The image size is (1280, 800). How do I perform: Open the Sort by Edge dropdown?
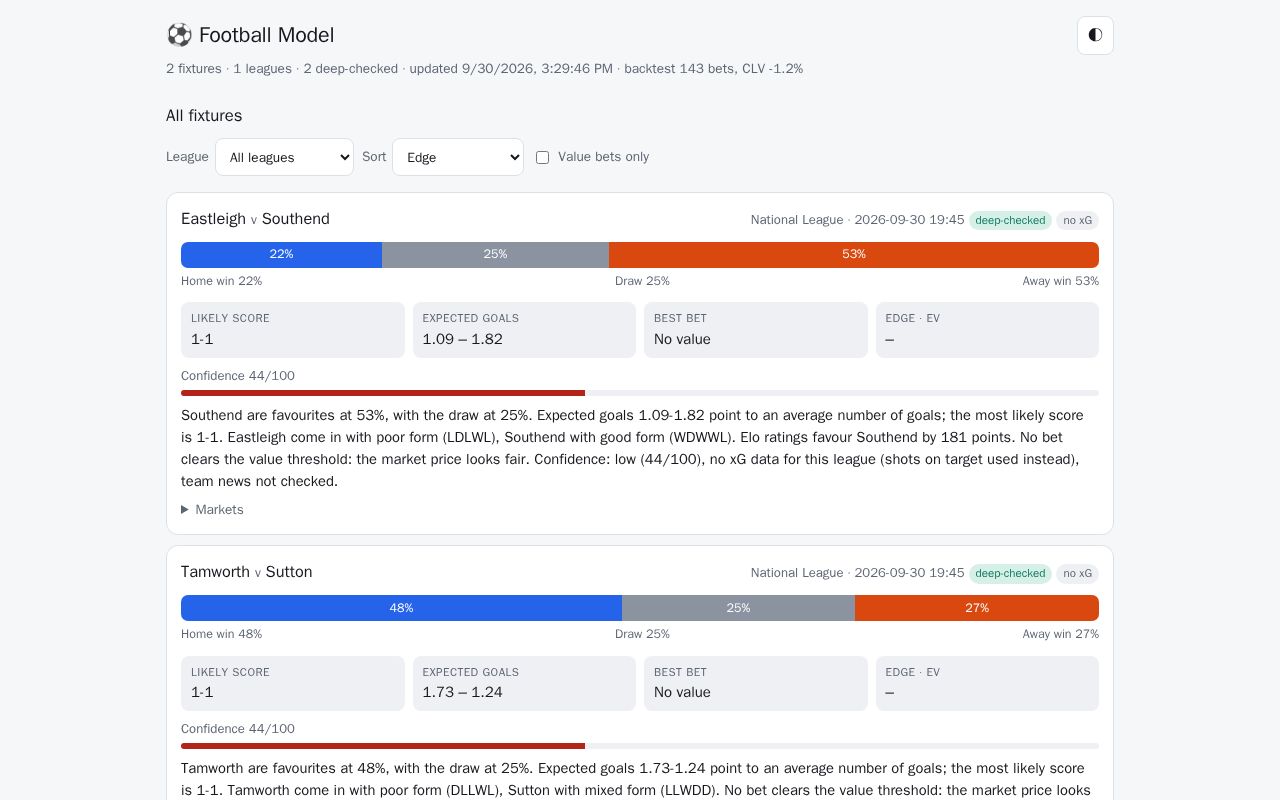coord(458,157)
